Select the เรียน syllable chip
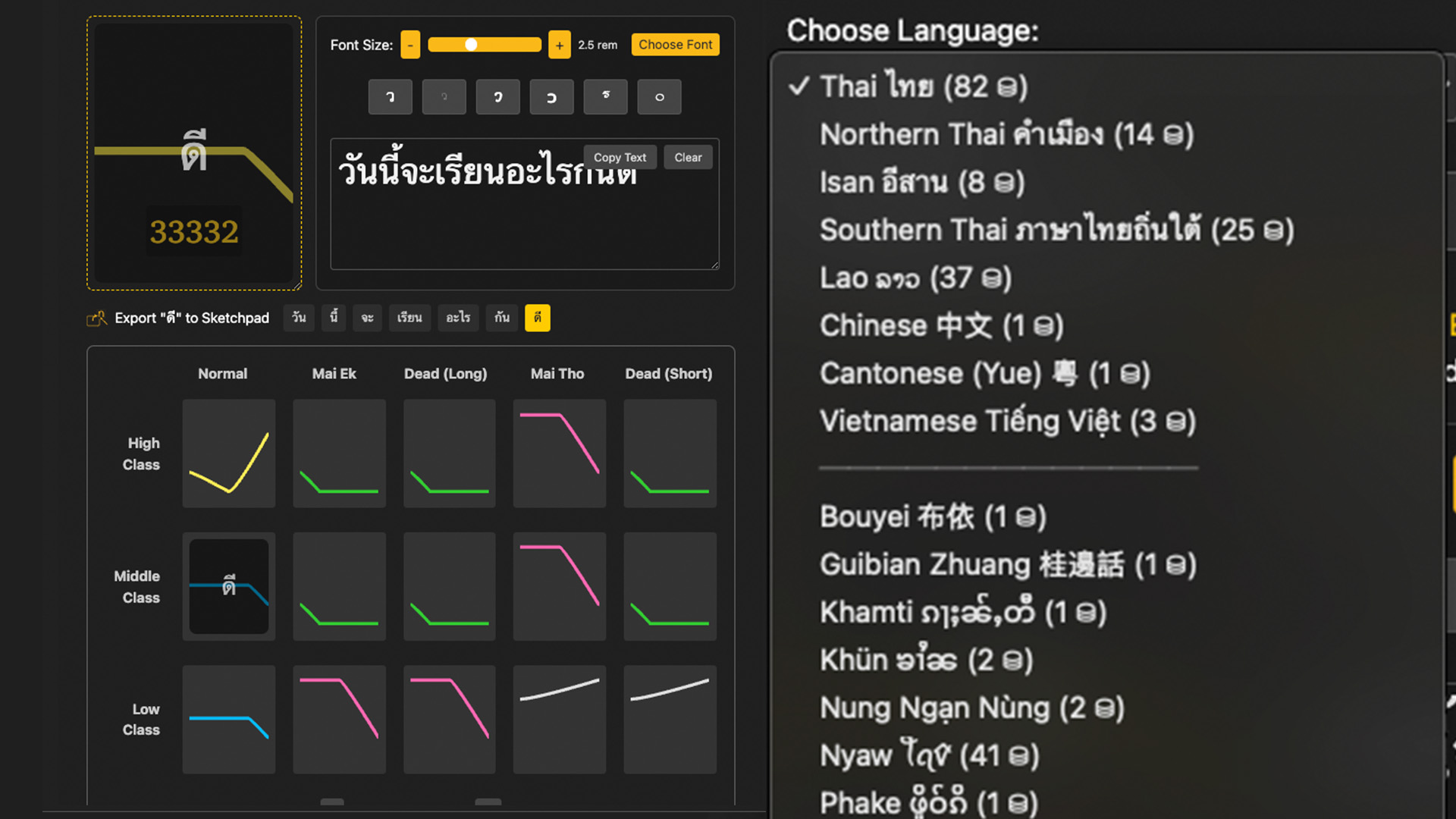This screenshot has height=819, width=1456. click(409, 318)
